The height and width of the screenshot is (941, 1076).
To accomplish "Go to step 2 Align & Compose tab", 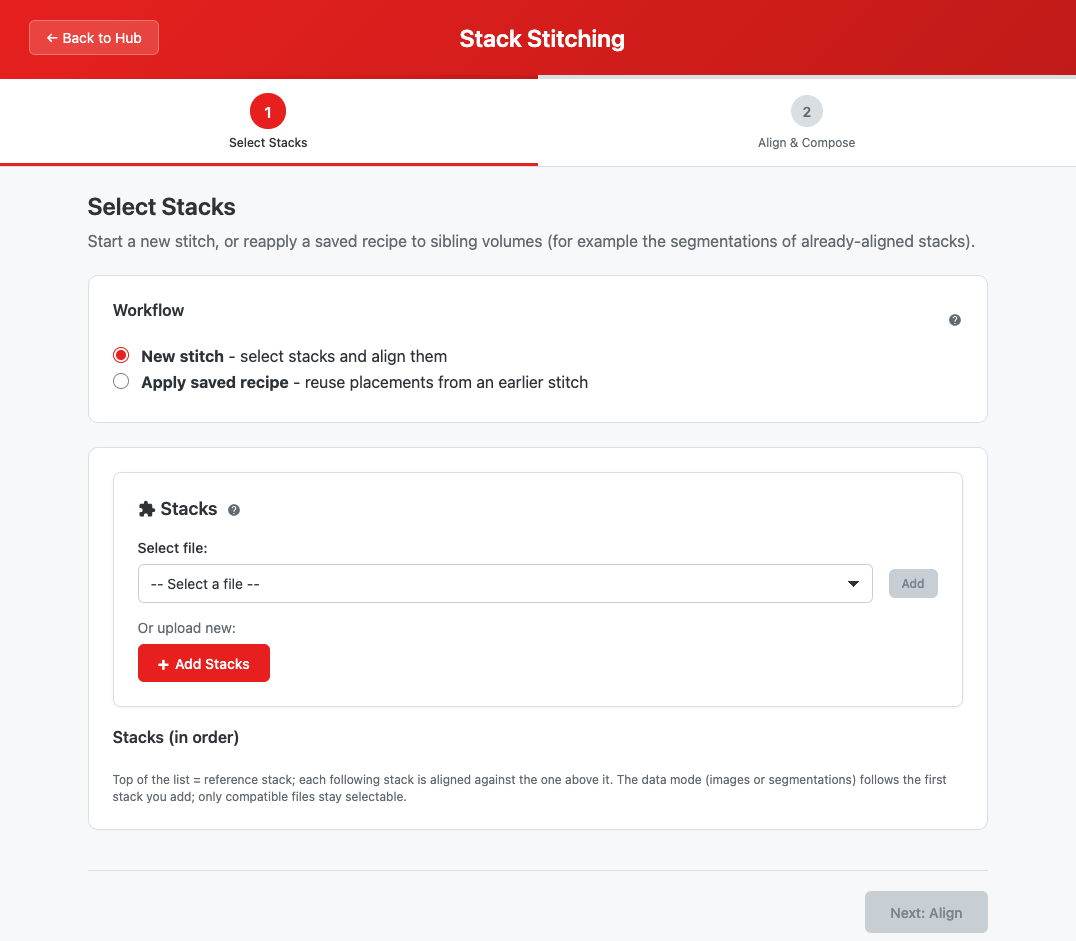I will (x=806, y=122).
